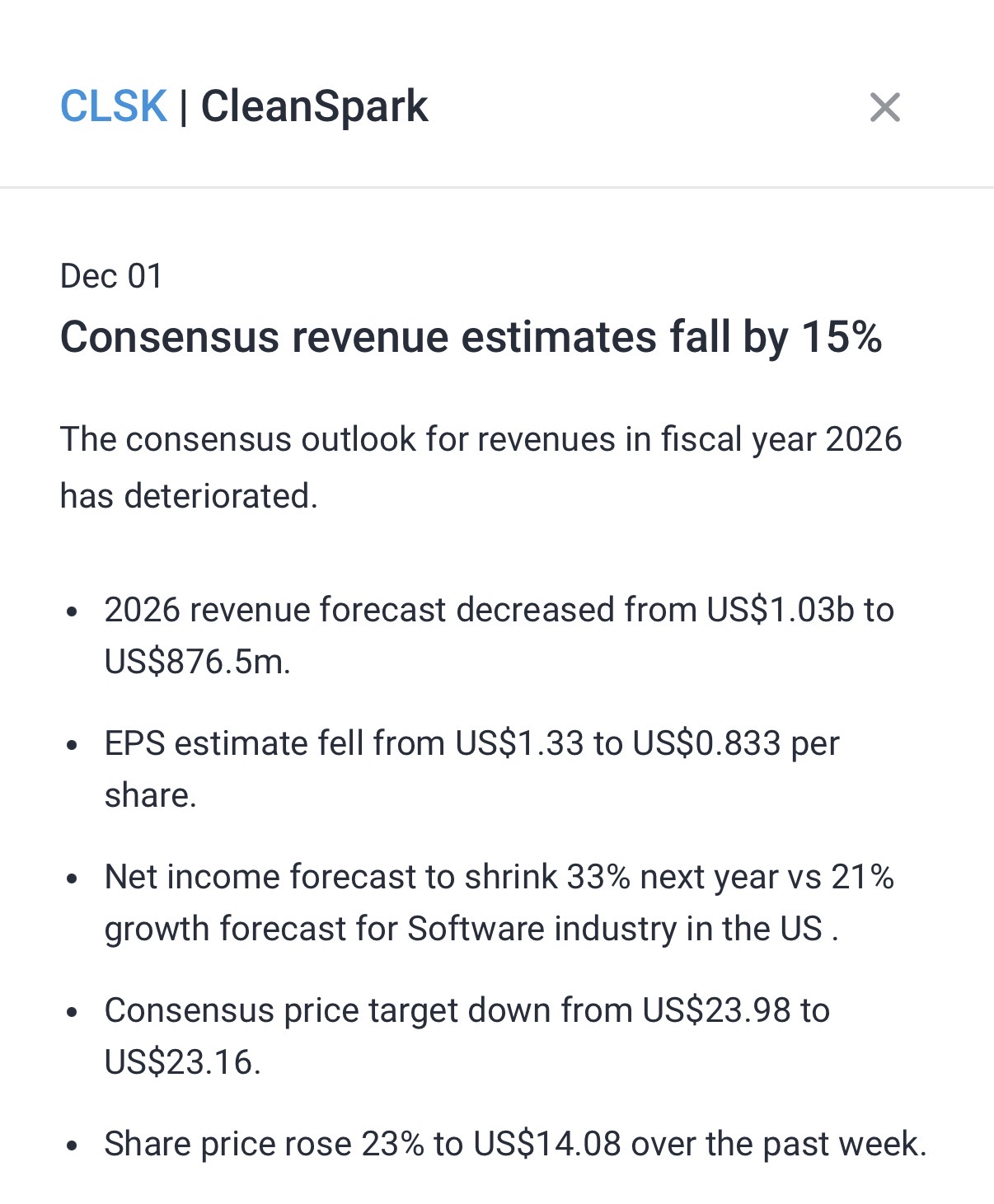This screenshot has height=1204, width=994.
Task: Click the consensus price target bullet text
Action: [467, 1036]
